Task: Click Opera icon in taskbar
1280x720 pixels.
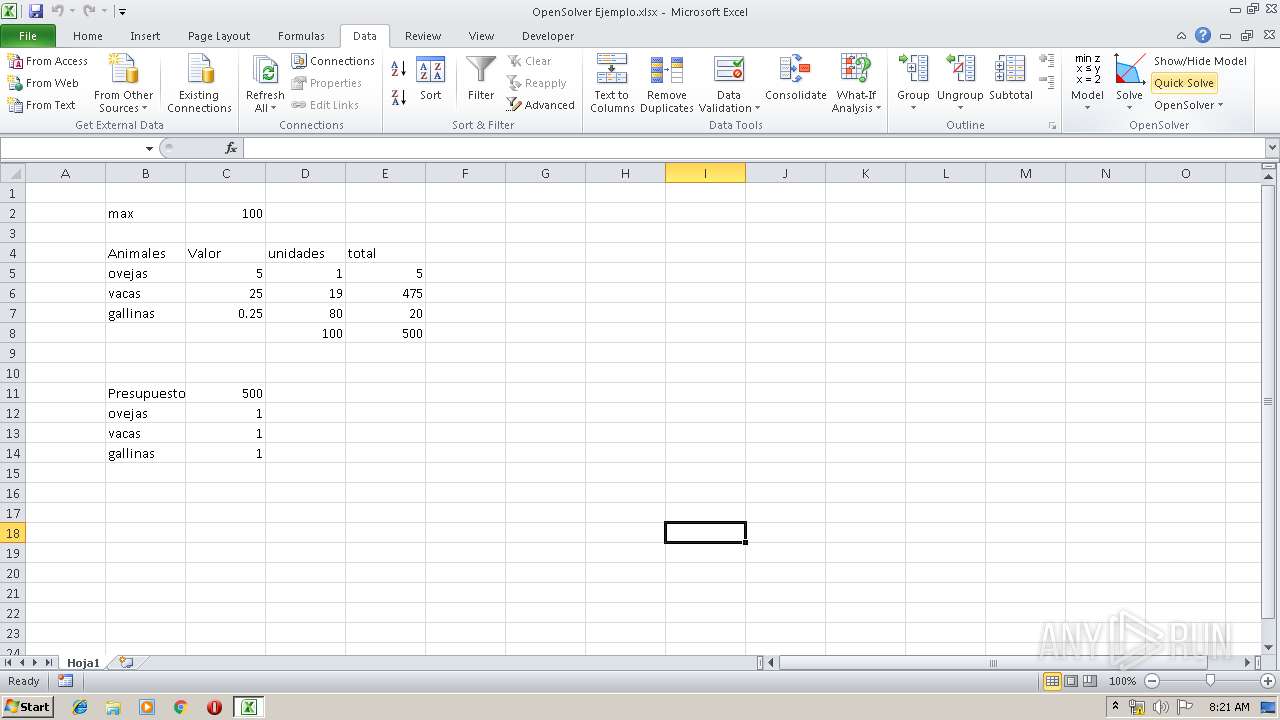Action: pyautogui.click(x=214, y=707)
